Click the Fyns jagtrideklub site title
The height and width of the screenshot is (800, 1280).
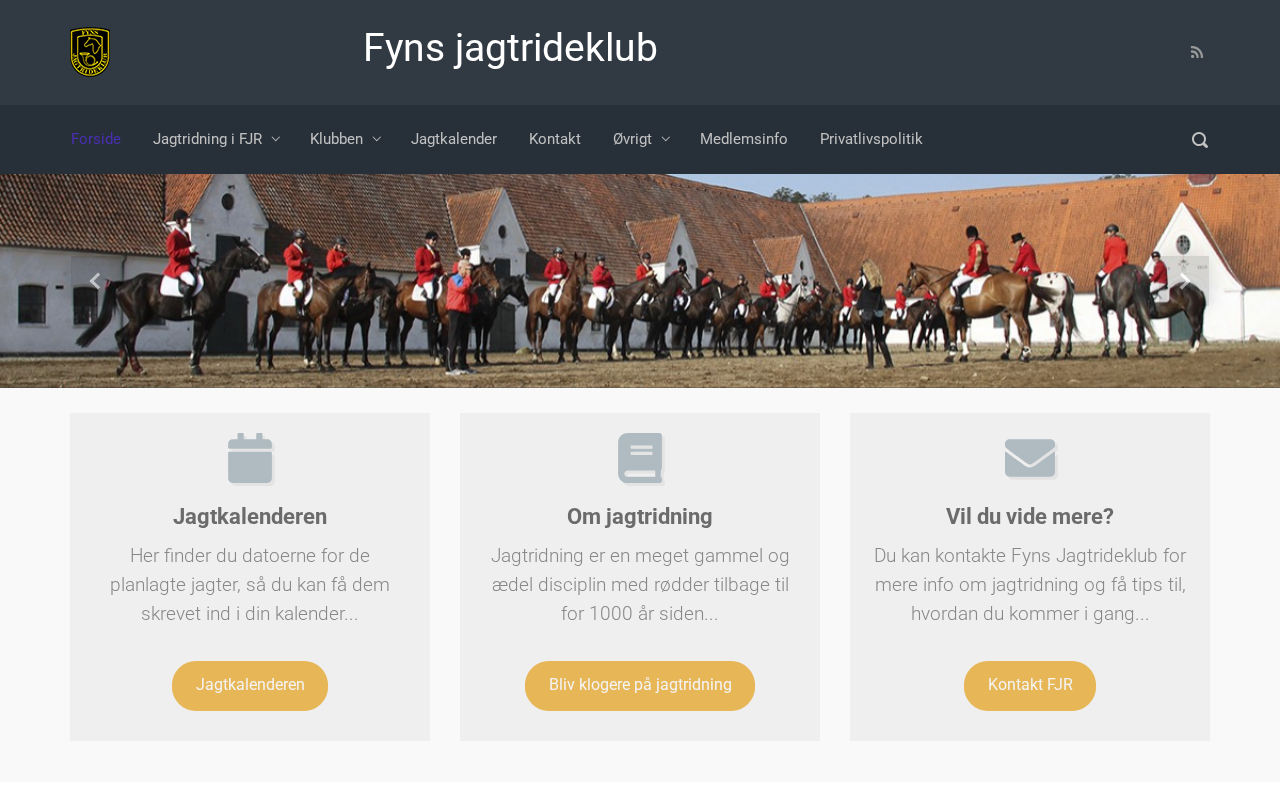coord(510,48)
